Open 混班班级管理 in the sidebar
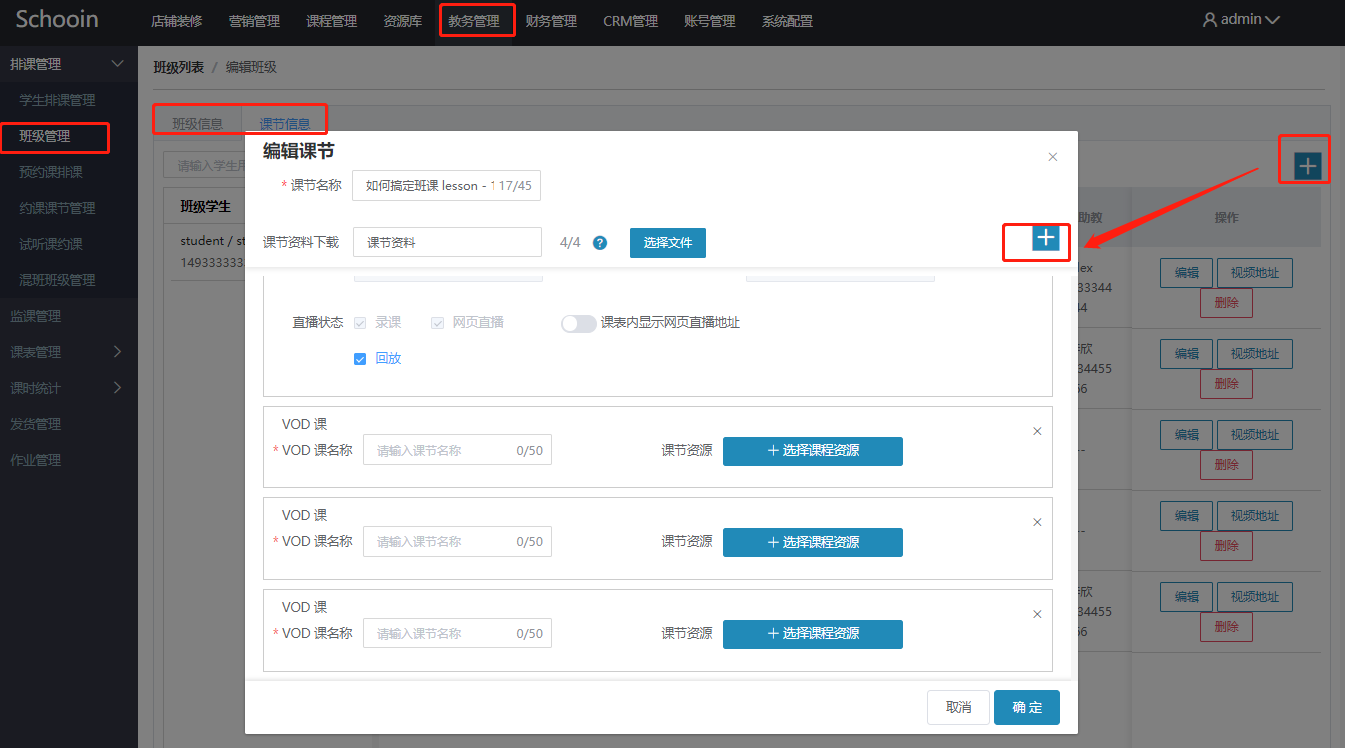This screenshot has width=1345, height=748. coord(57,280)
